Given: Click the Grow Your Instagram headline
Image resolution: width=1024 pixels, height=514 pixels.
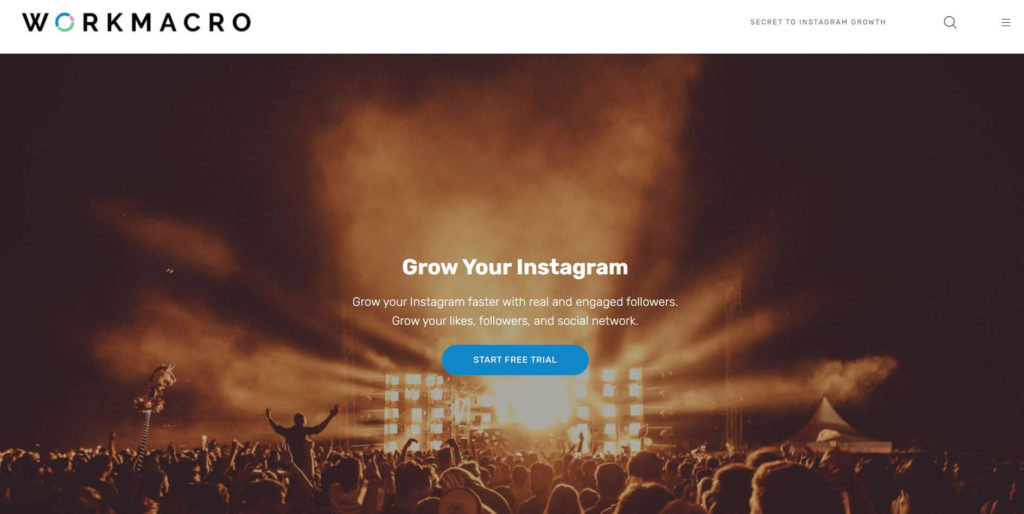Looking at the screenshot, I should 515,267.
